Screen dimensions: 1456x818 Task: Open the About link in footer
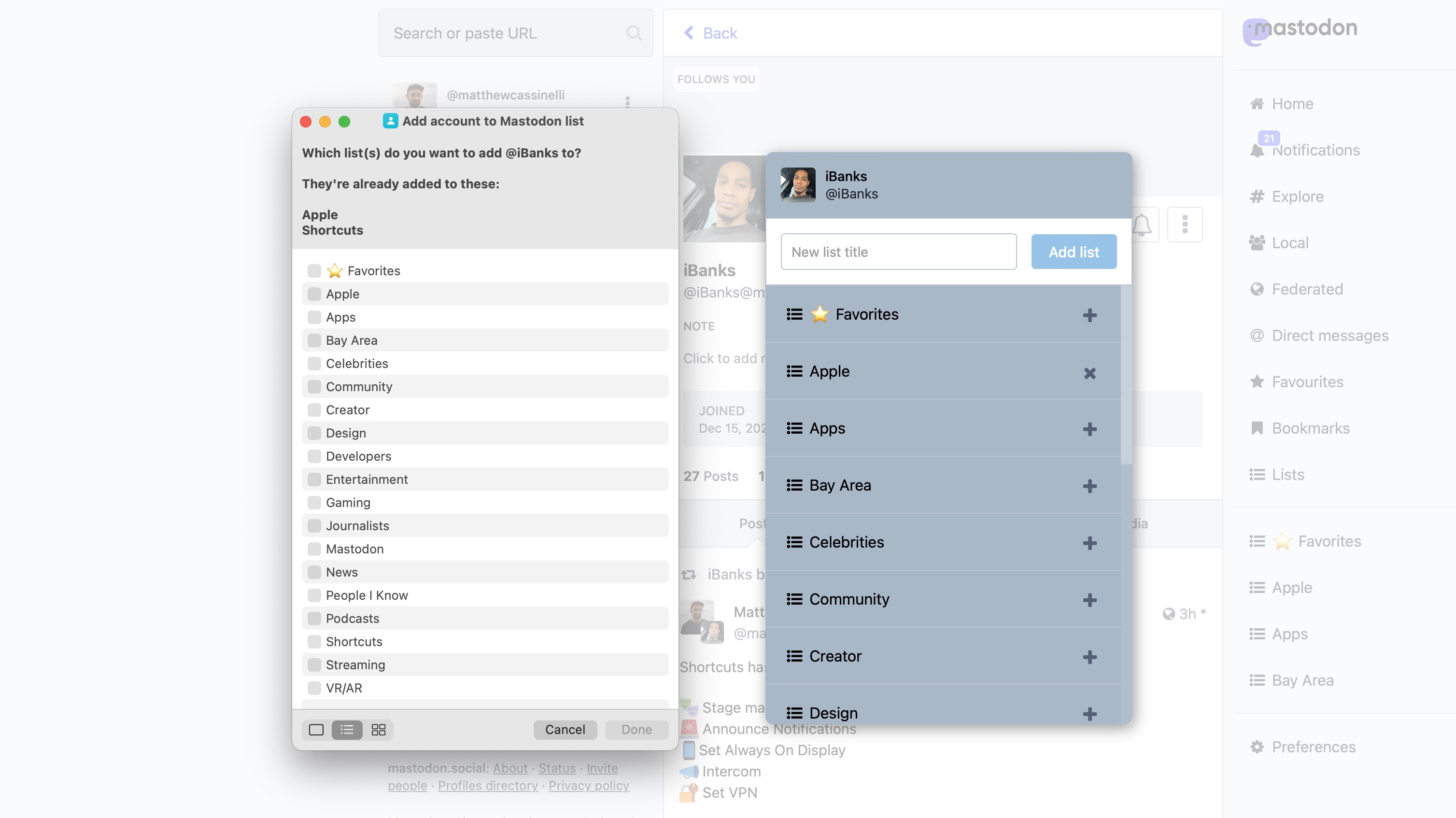click(x=510, y=768)
